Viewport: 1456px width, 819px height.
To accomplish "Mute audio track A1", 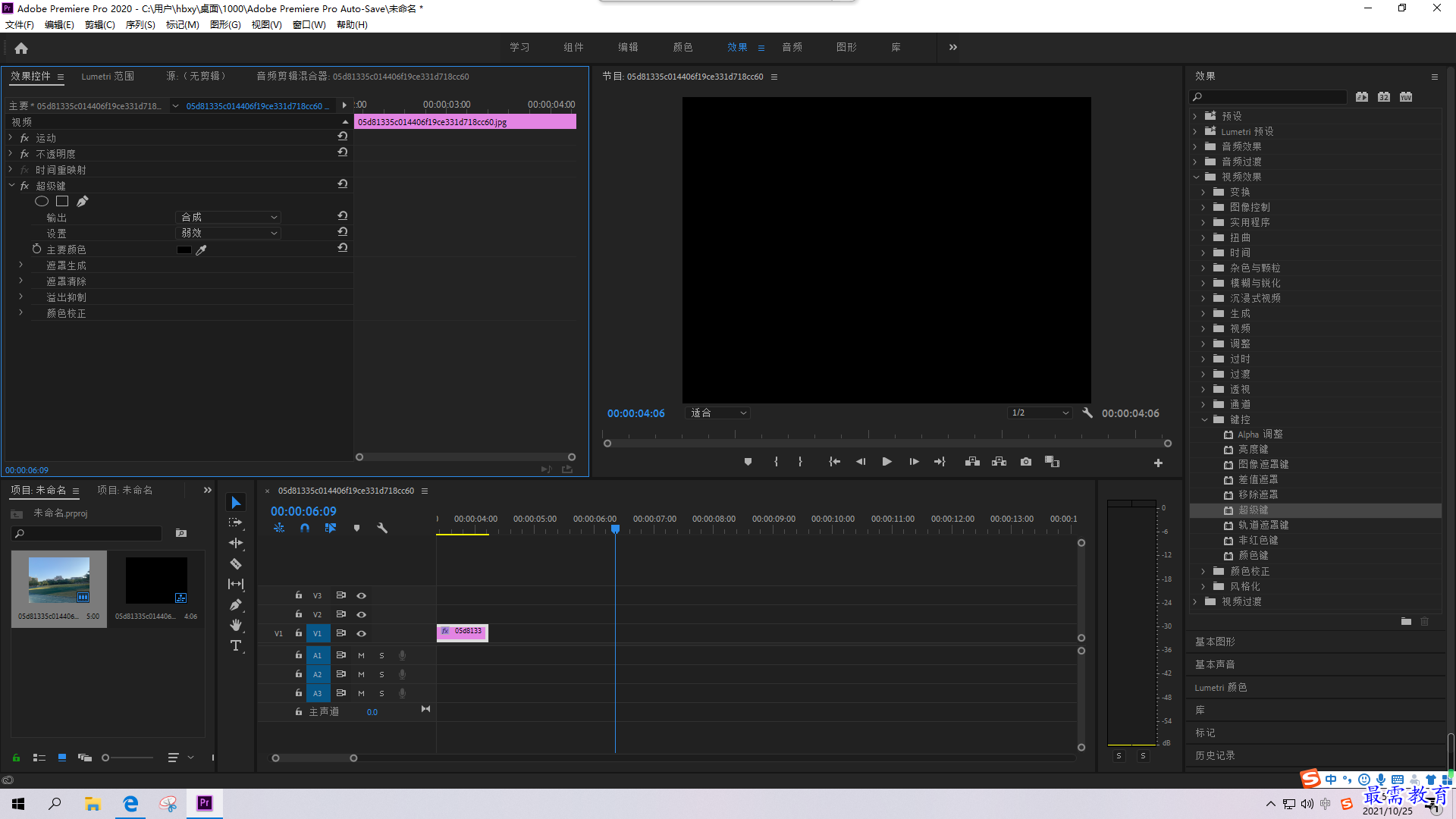I will (x=361, y=655).
